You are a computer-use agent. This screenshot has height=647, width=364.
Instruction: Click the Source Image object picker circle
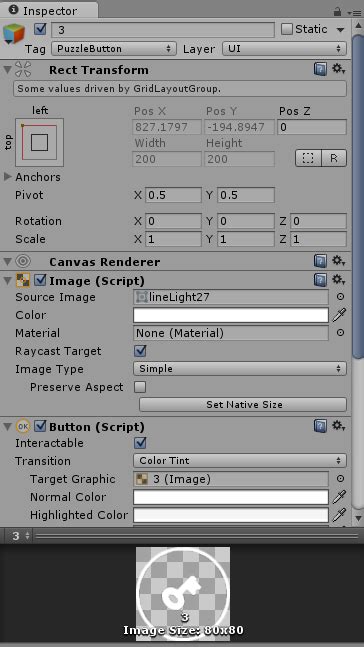[x=340, y=297]
